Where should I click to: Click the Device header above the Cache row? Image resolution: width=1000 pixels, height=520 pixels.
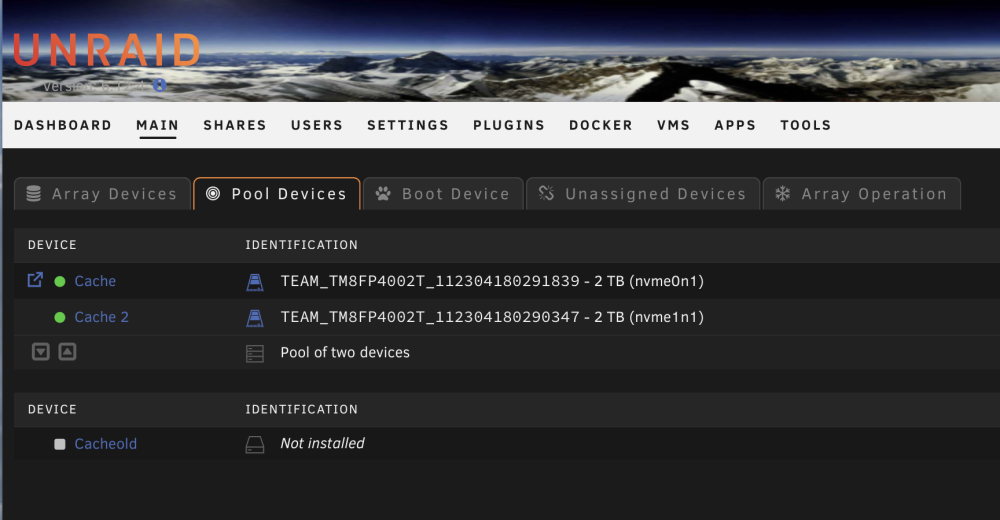[52, 245]
